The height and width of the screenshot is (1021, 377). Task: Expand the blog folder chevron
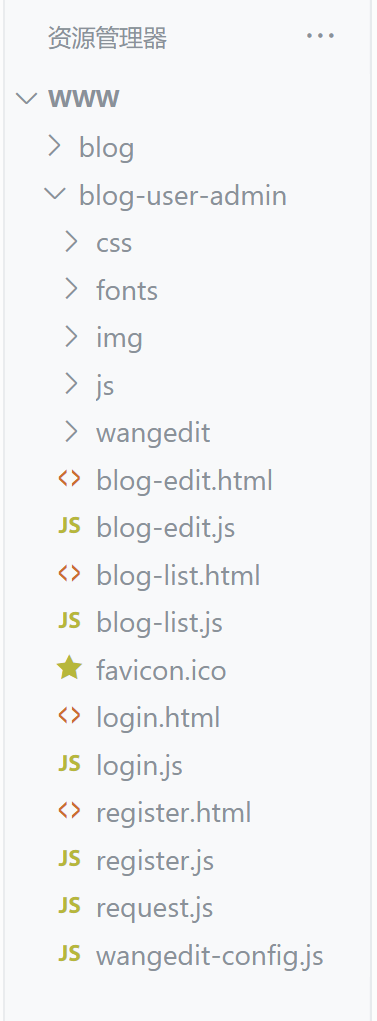click(x=55, y=147)
